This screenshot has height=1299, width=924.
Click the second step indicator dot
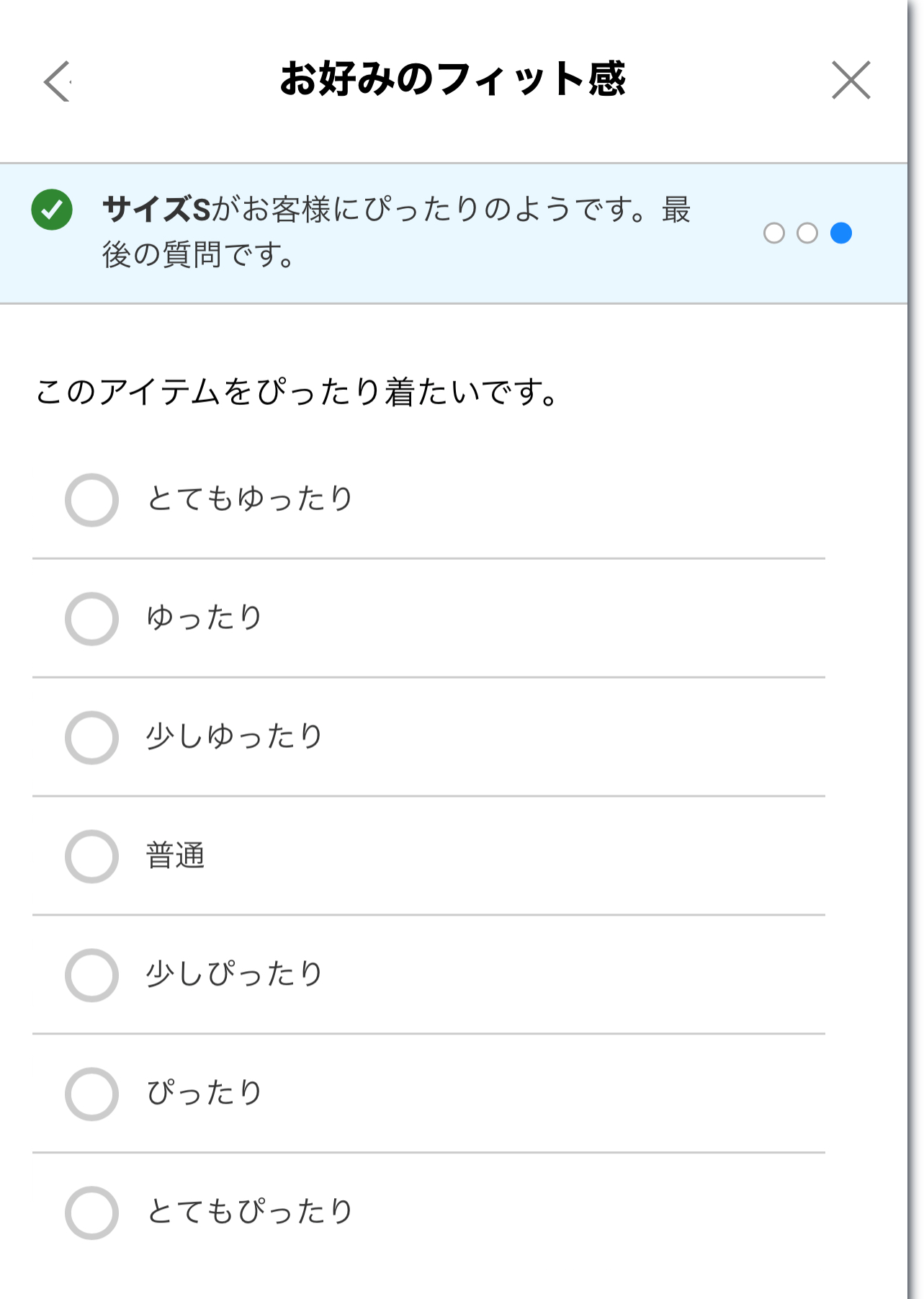coord(807,233)
